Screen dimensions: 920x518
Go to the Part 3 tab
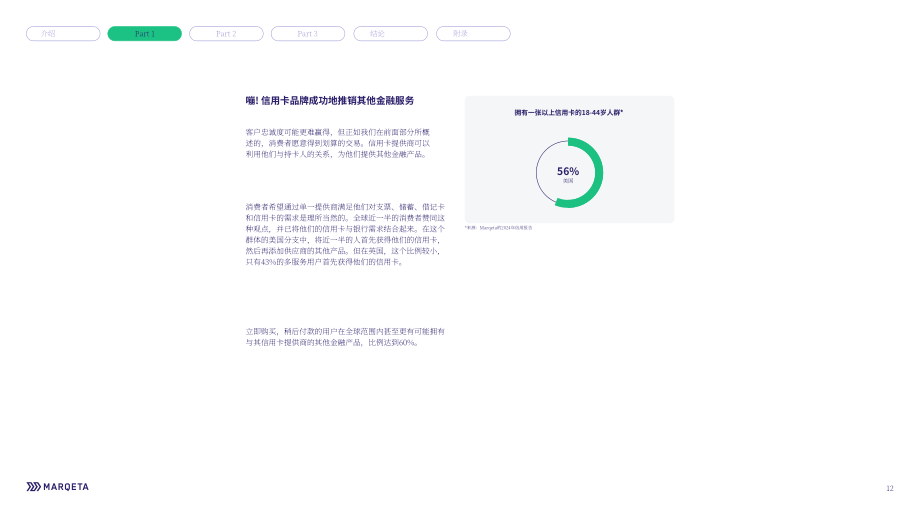(307, 33)
